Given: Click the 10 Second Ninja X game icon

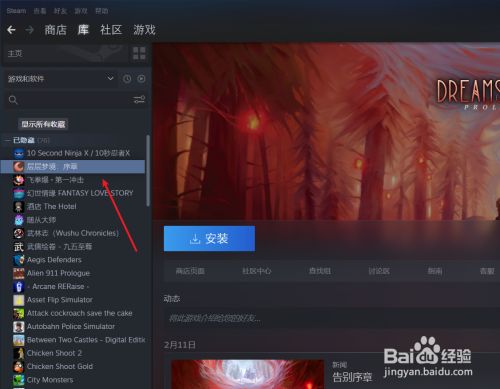Looking at the screenshot, I should point(19,153).
